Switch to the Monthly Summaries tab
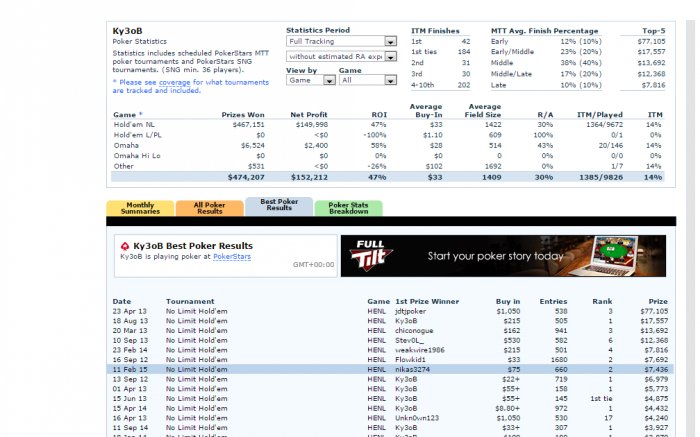 [x=140, y=208]
